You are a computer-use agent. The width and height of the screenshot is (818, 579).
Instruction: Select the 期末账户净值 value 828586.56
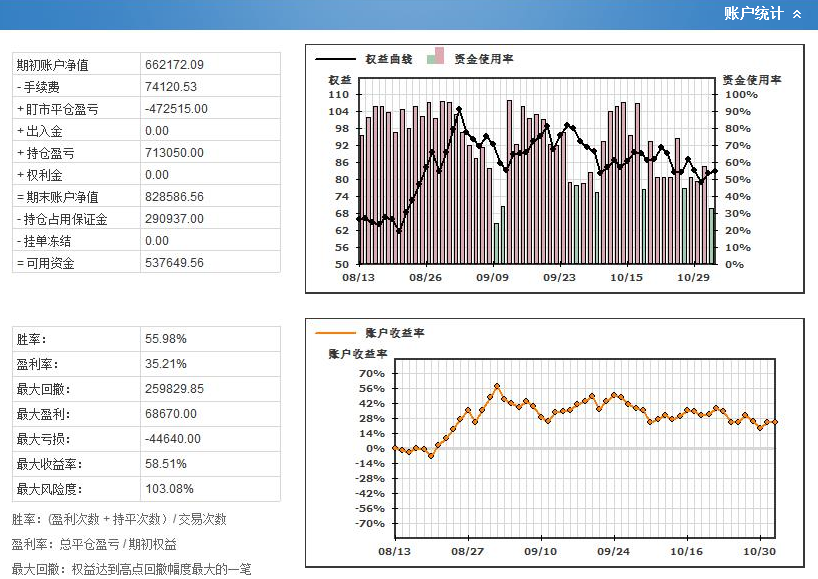(x=174, y=197)
